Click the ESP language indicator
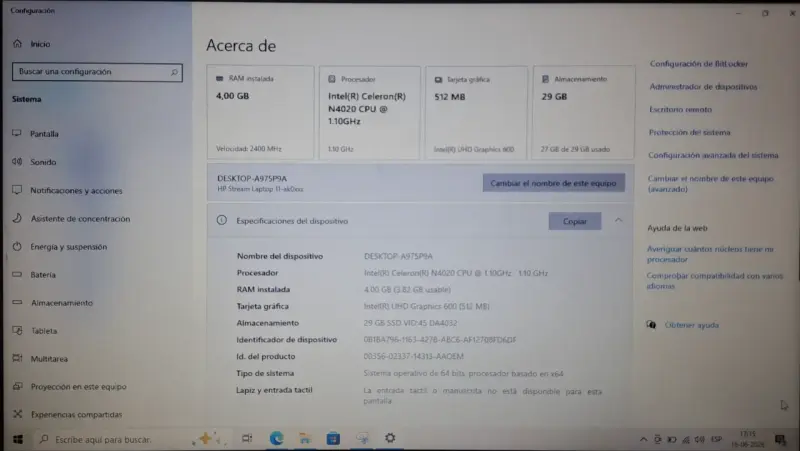Screen dimensions: 800x451 pos(716,439)
